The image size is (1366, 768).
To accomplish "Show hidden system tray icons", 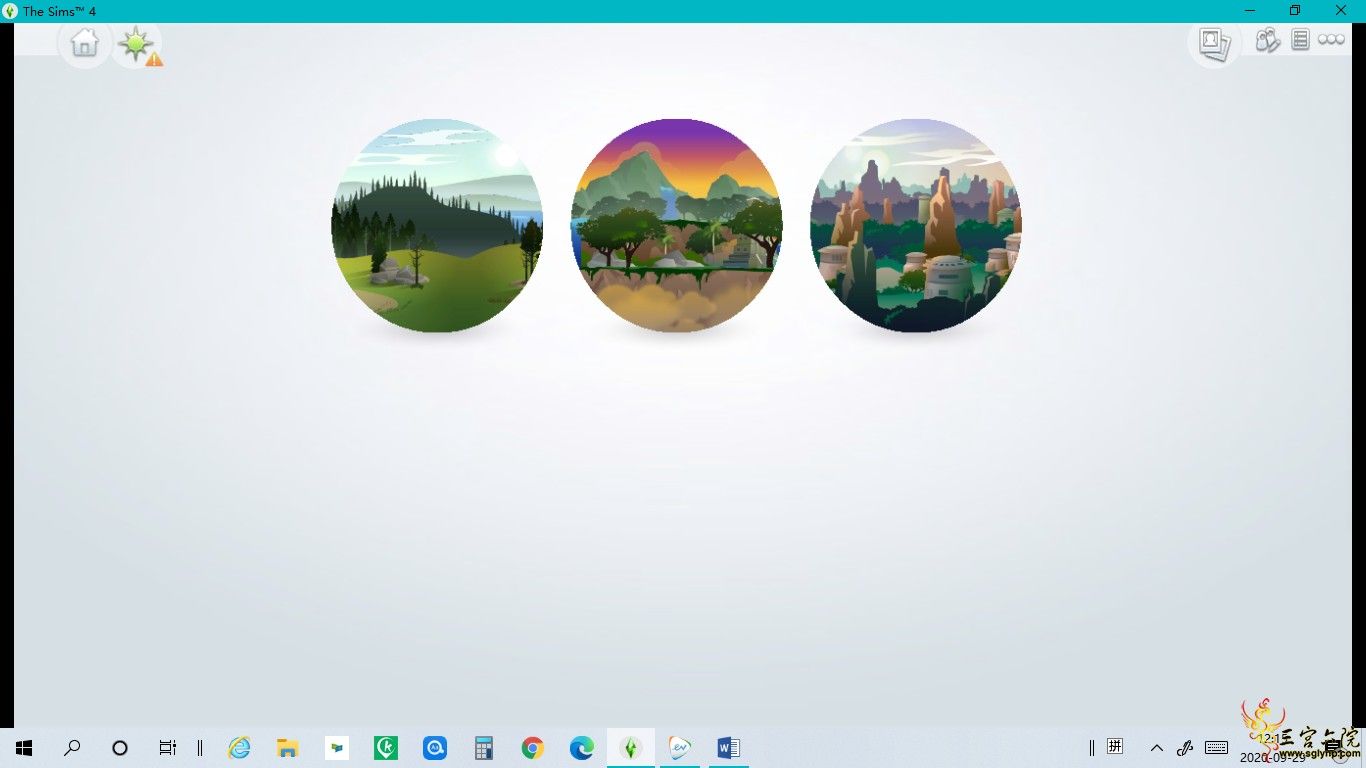I will coord(1157,748).
